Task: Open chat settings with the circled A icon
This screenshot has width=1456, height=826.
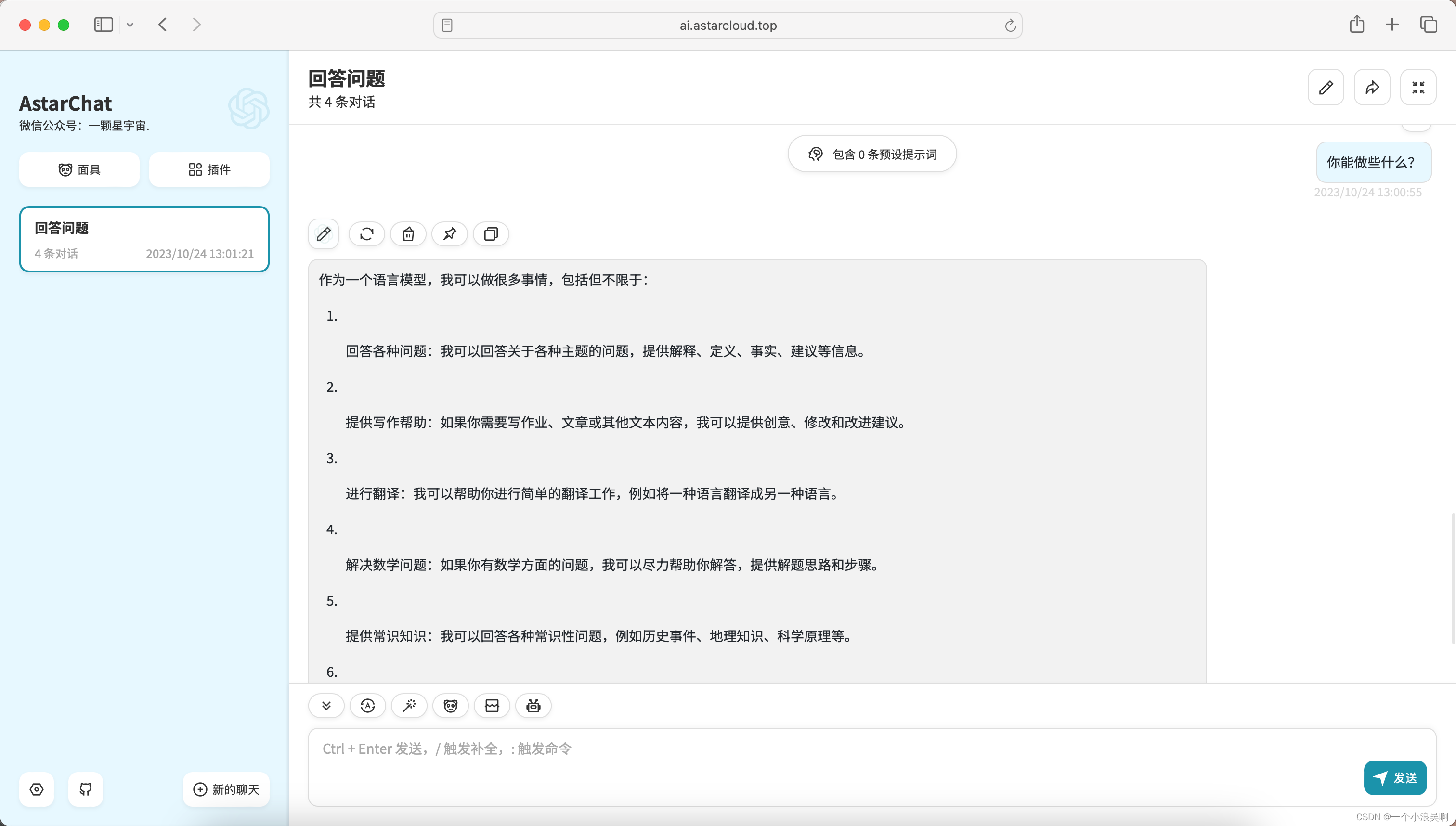Action: click(368, 706)
